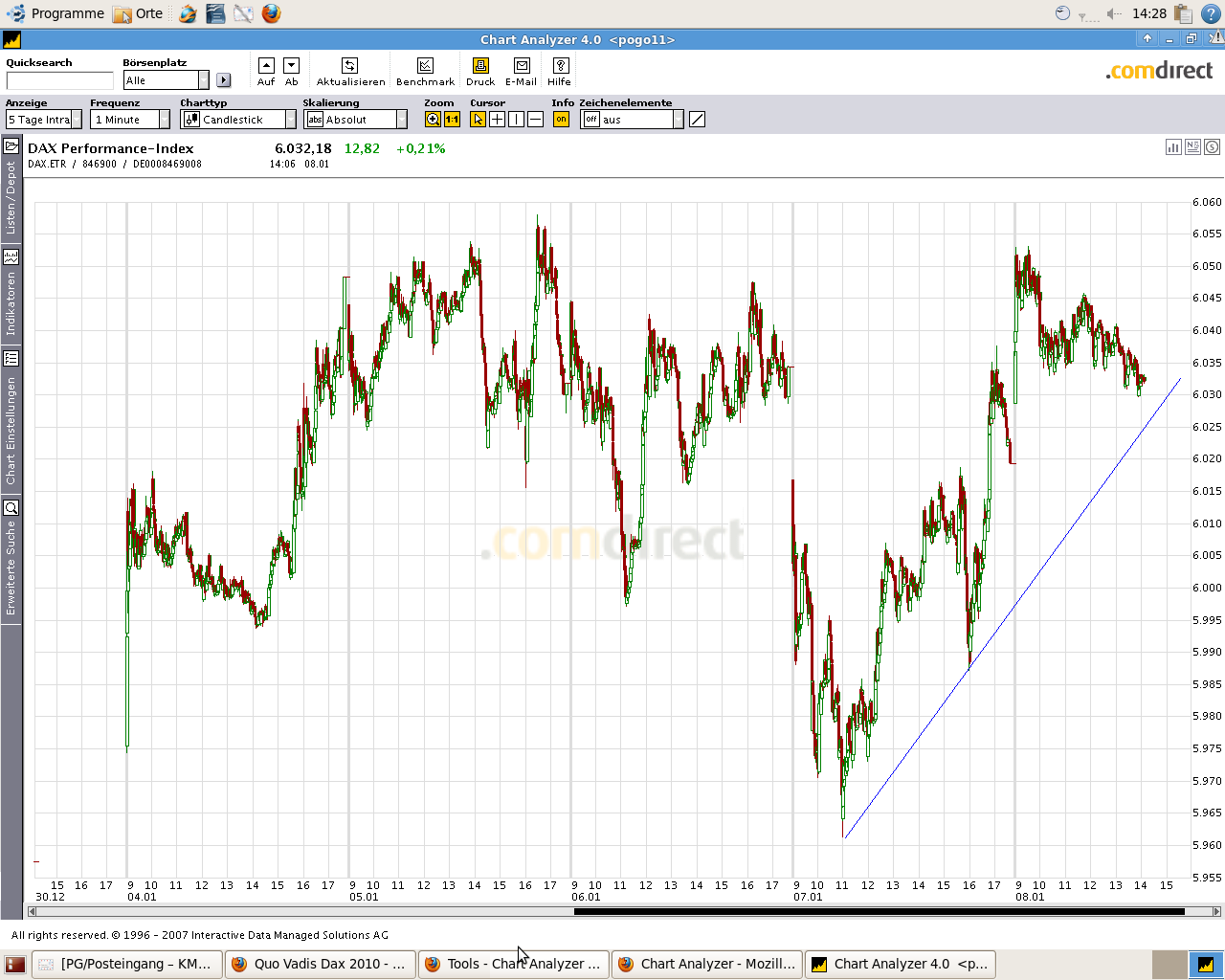Click the E-Mail icon to send chart
Image resolution: width=1225 pixels, height=980 pixels.
[522, 64]
